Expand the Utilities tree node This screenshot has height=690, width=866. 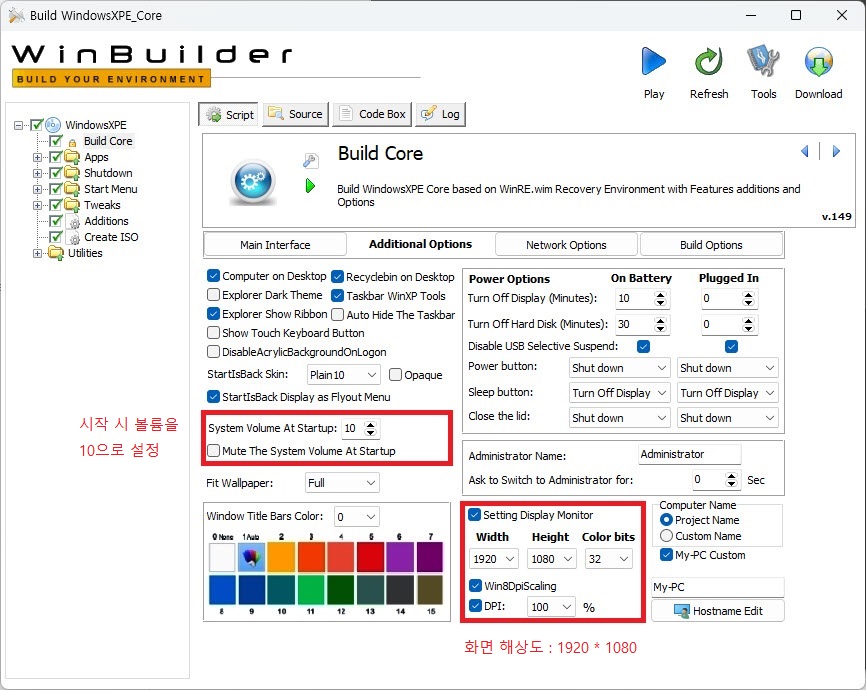(x=37, y=254)
